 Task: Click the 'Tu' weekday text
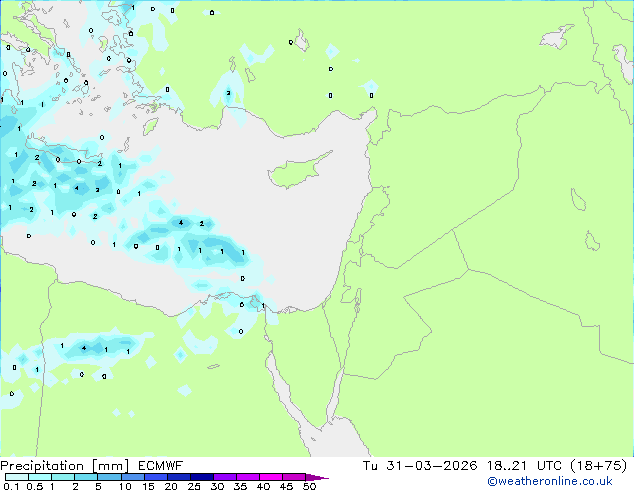tap(370, 466)
